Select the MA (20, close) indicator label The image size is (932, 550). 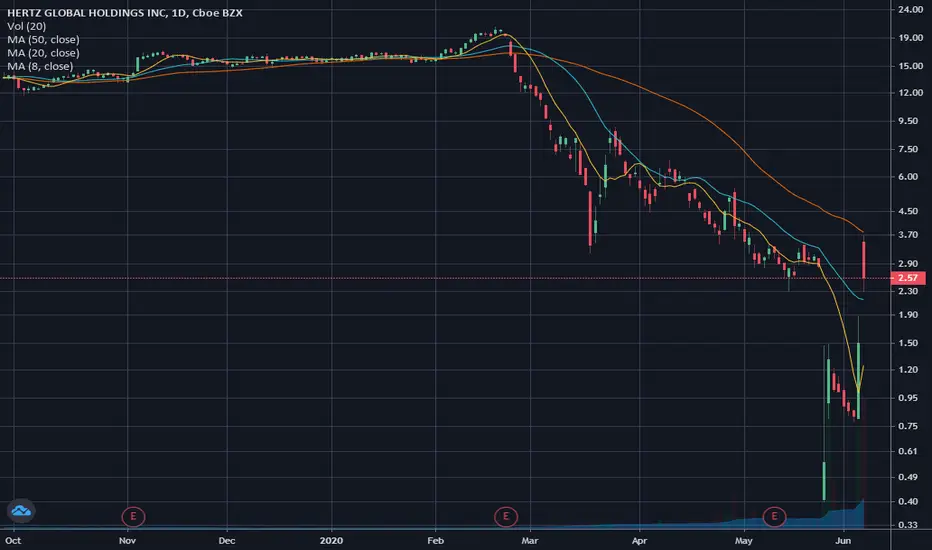[x=43, y=53]
